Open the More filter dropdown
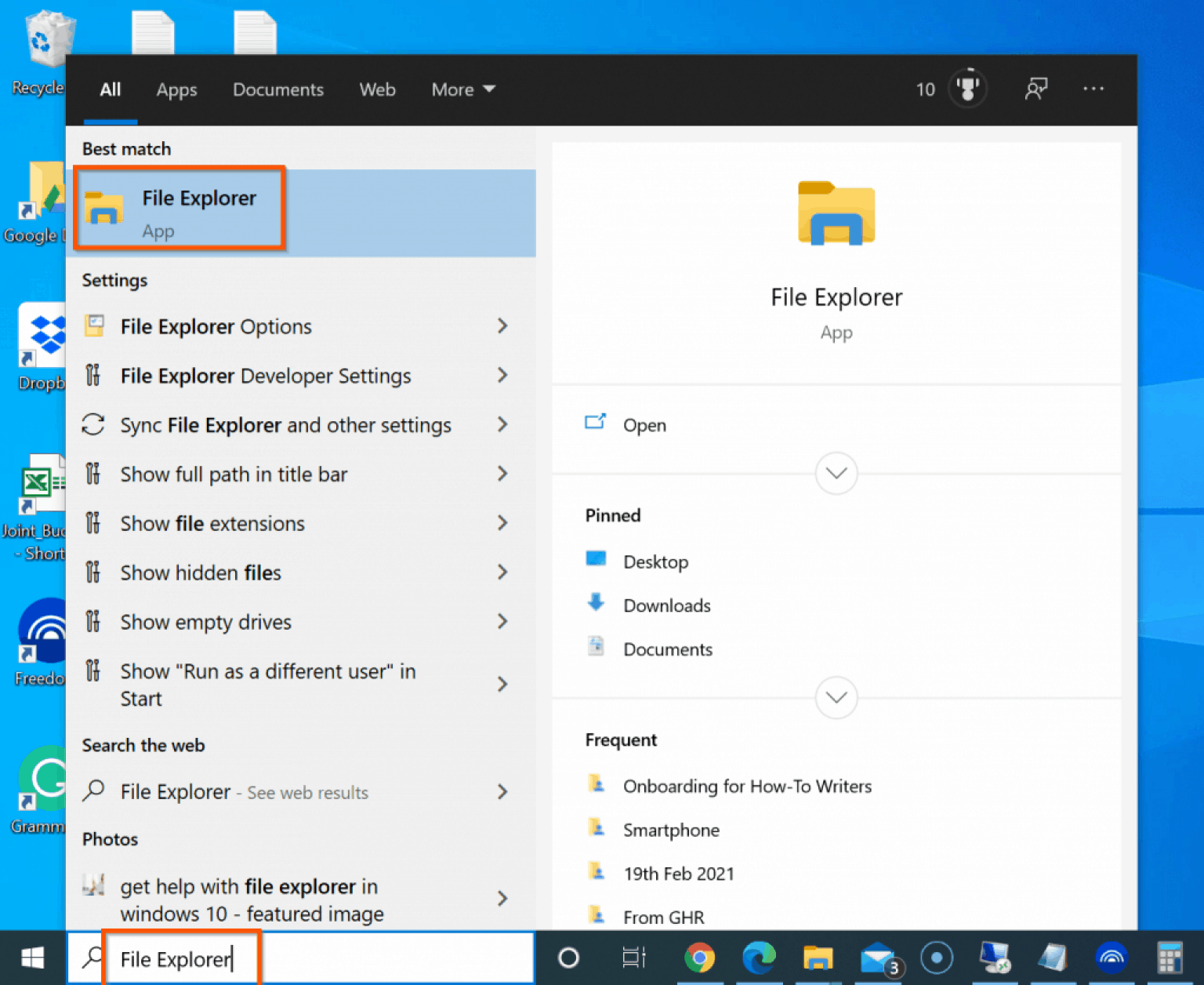 pyautogui.click(x=462, y=89)
